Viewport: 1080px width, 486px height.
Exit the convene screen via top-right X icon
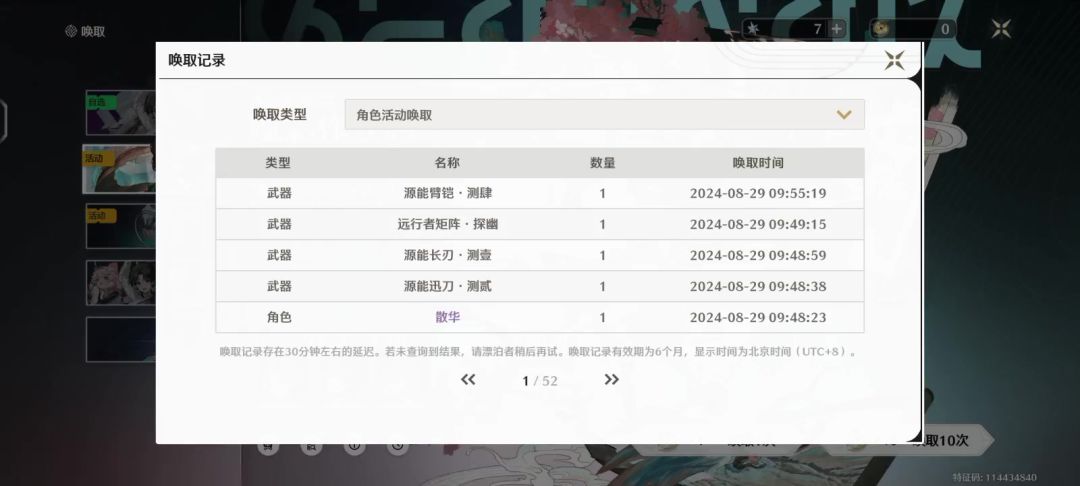click(x=1001, y=28)
